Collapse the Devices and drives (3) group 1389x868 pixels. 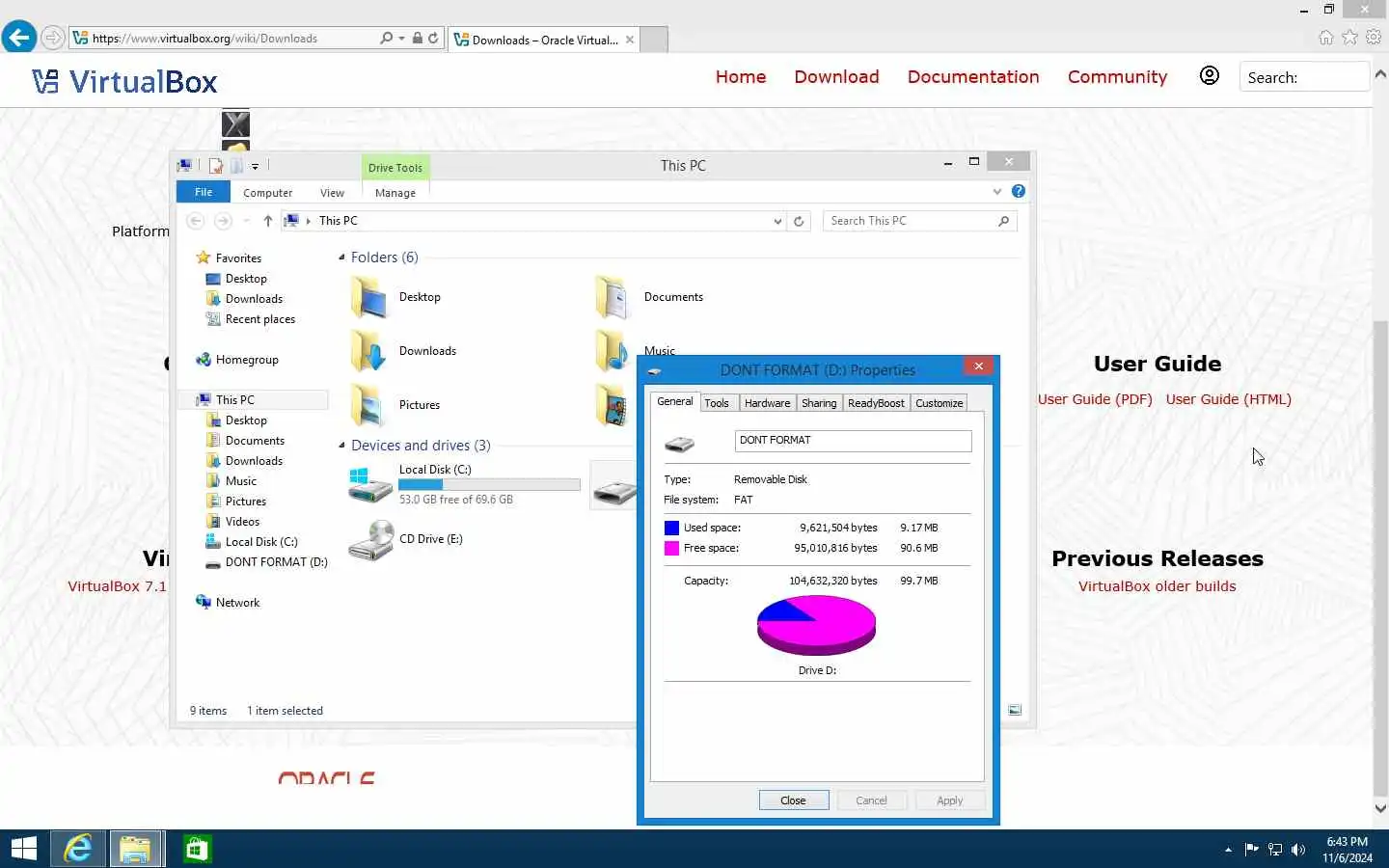[341, 446]
